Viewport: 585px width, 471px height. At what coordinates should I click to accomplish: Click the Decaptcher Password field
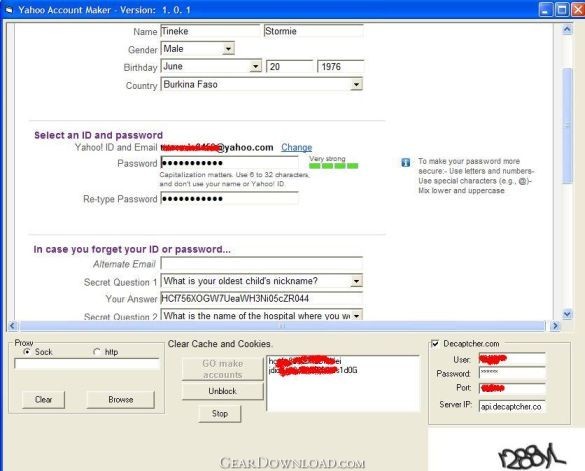tap(512, 373)
